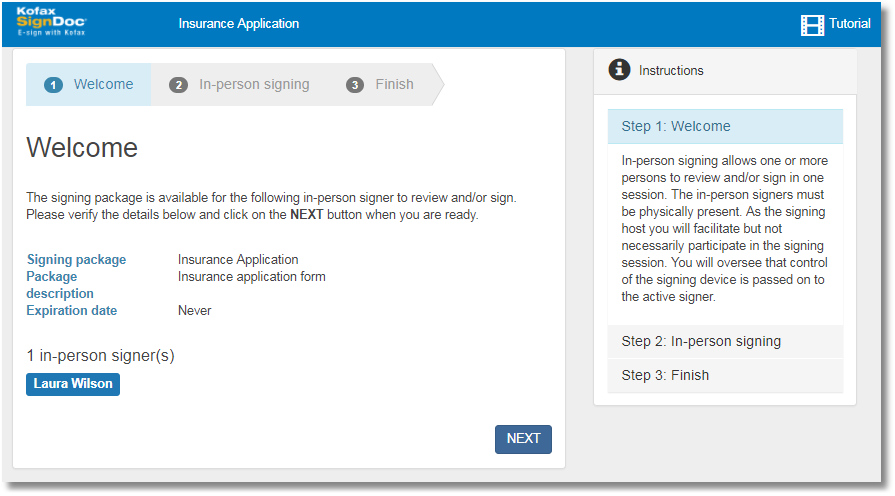Click the Laura Wilson signer badge

point(73,384)
